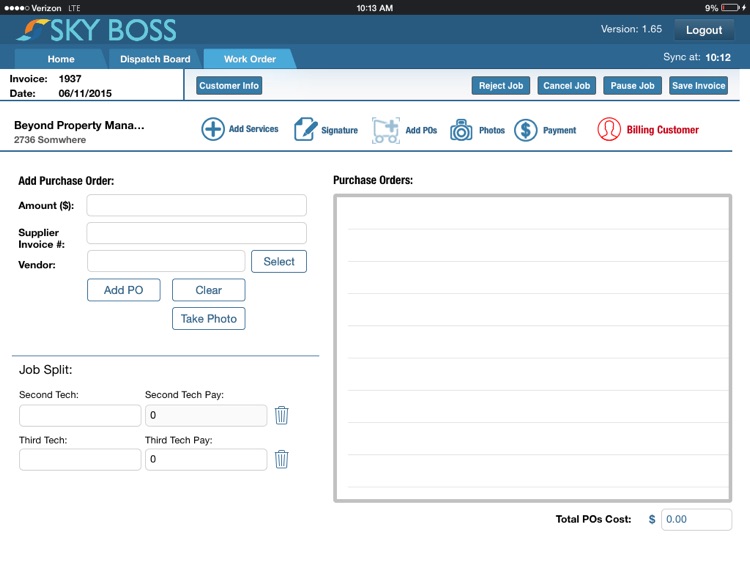
Task: Focus the Supplier Invoice # field
Action: click(x=196, y=233)
